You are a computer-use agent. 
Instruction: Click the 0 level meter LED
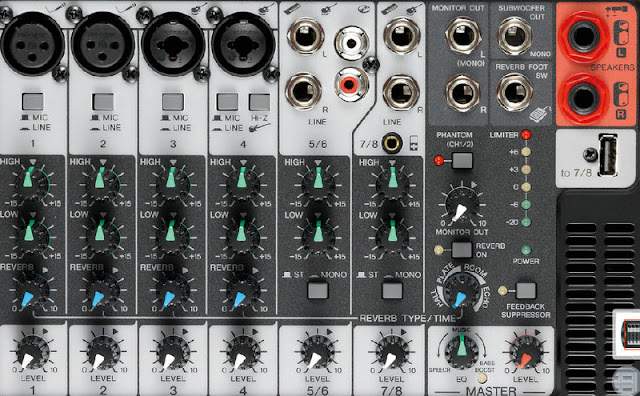point(527,187)
